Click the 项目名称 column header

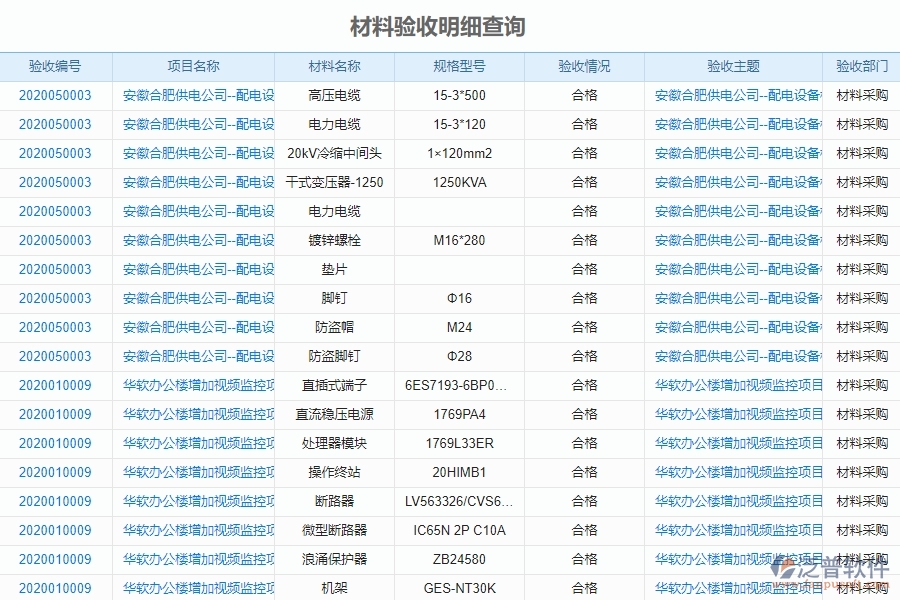[195, 67]
